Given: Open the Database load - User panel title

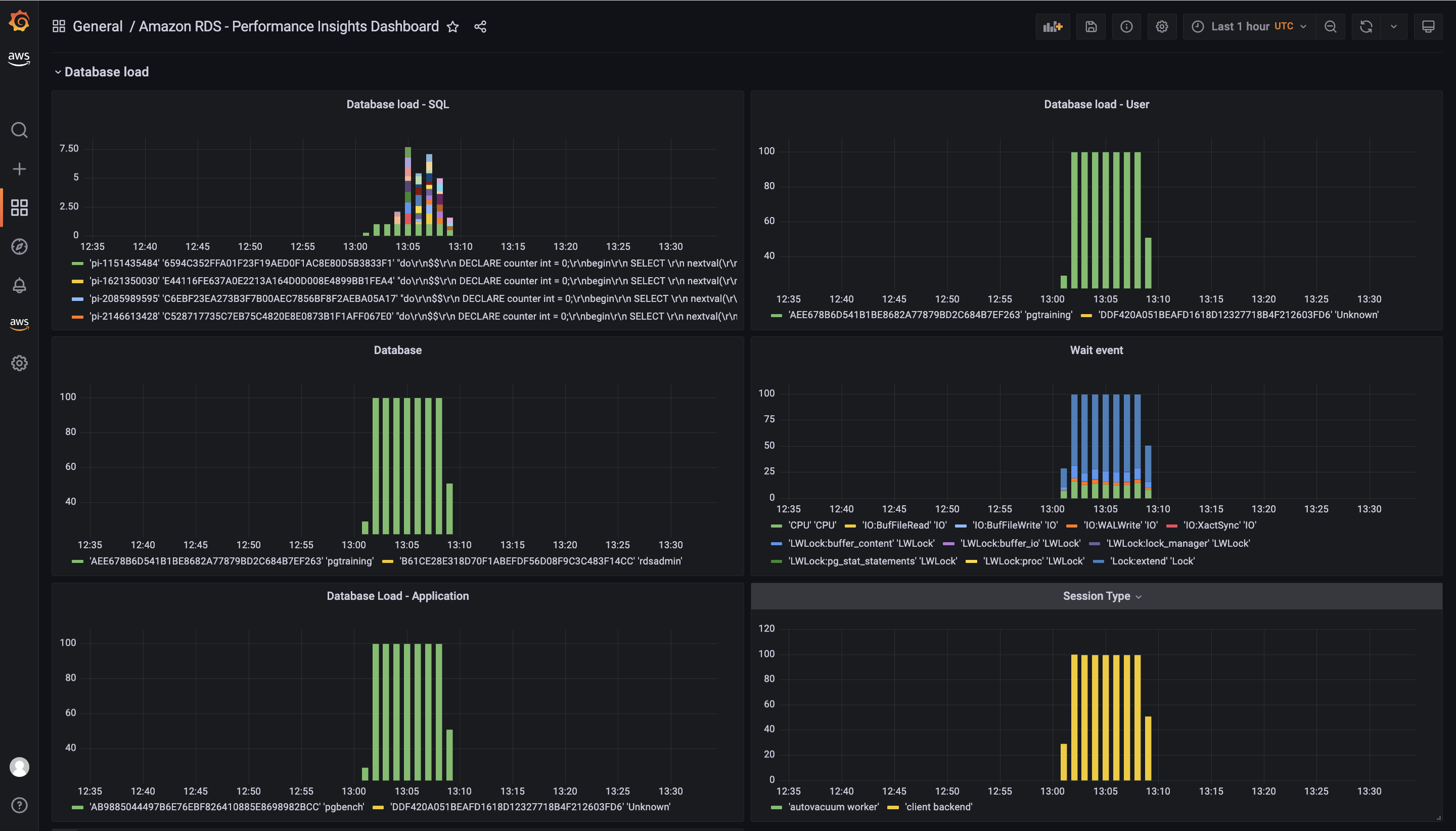Looking at the screenshot, I should [x=1096, y=105].
